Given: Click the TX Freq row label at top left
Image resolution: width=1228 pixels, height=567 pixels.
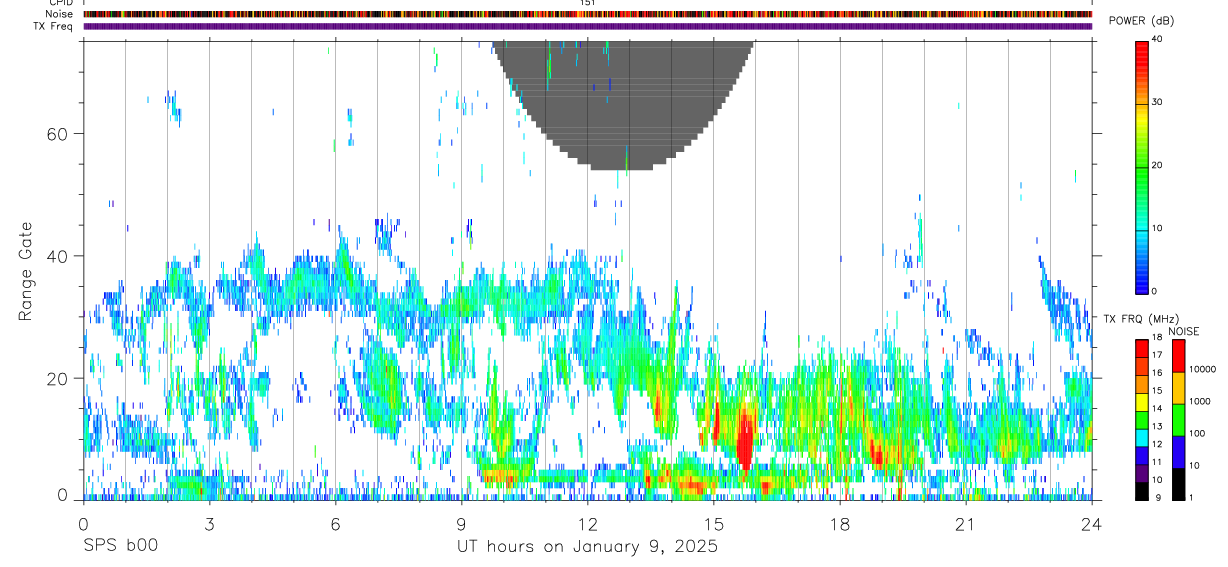Looking at the screenshot, I should coord(52,26).
